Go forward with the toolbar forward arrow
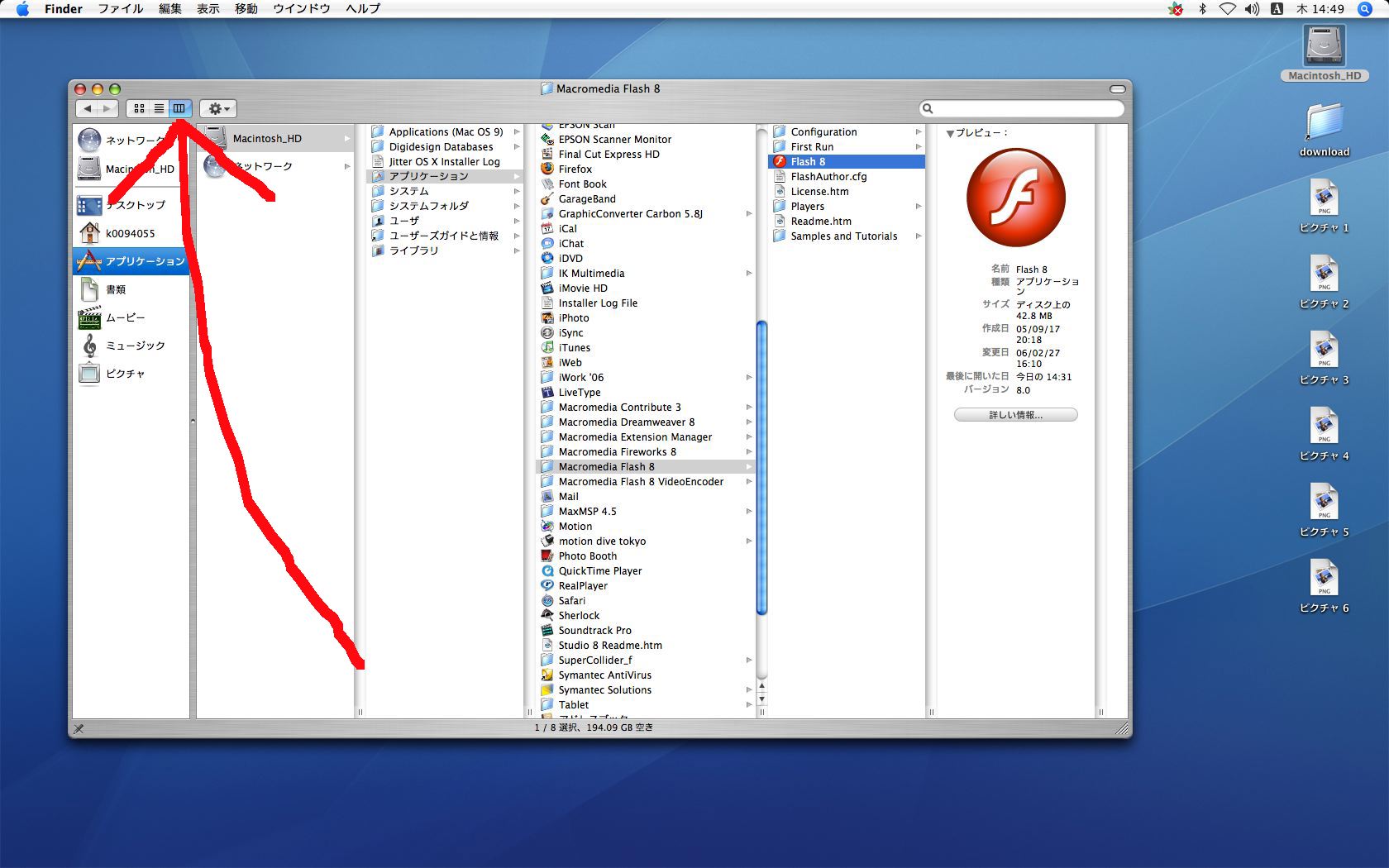The height and width of the screenshot is (868, 1389). click(107, 108)
